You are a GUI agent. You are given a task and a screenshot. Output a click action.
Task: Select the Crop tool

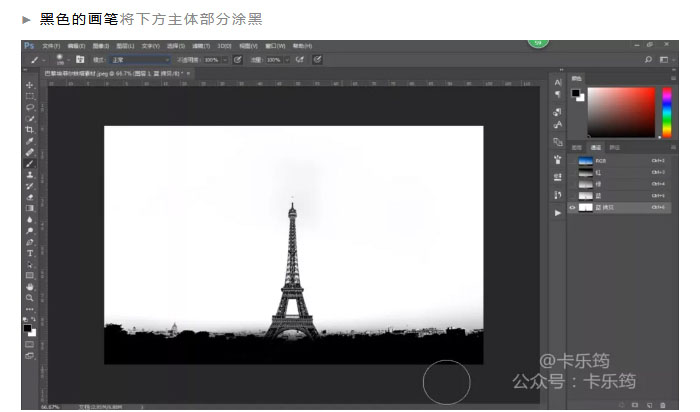29,129
